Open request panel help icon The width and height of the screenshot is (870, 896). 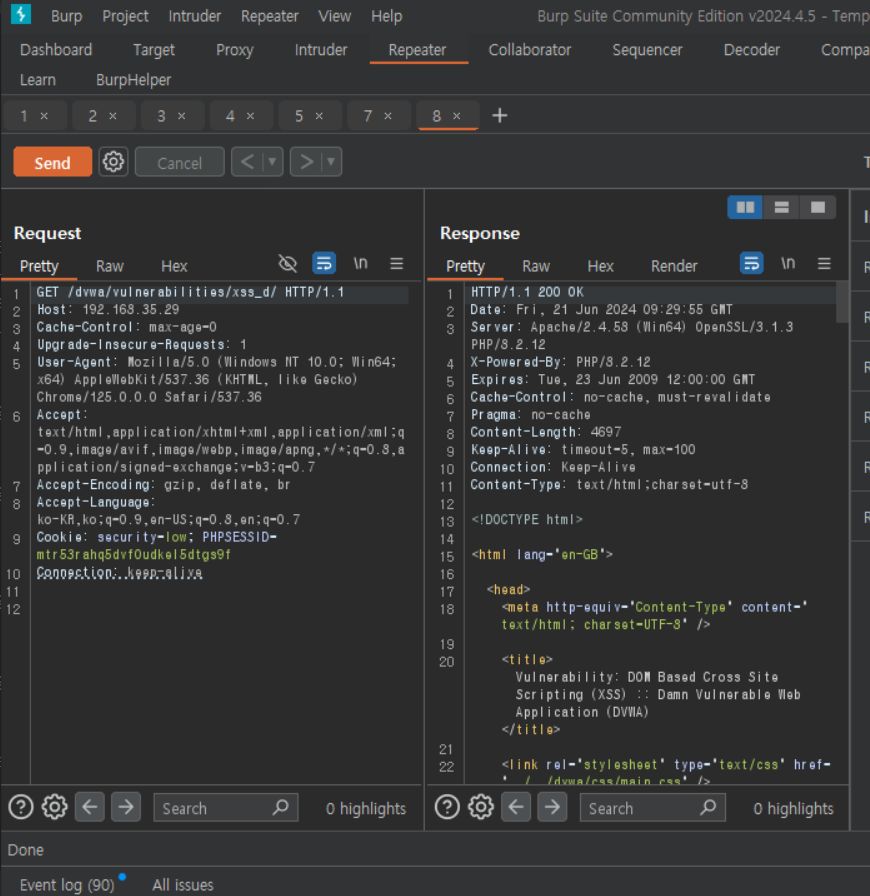pos(21,807)
